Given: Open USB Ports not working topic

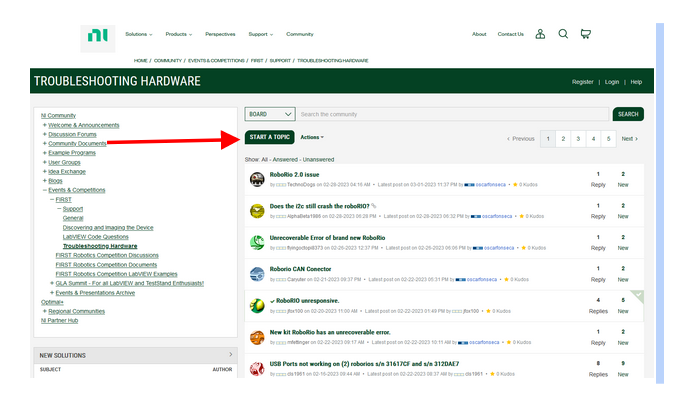Looking at the screenshot, I should (364, 364).
